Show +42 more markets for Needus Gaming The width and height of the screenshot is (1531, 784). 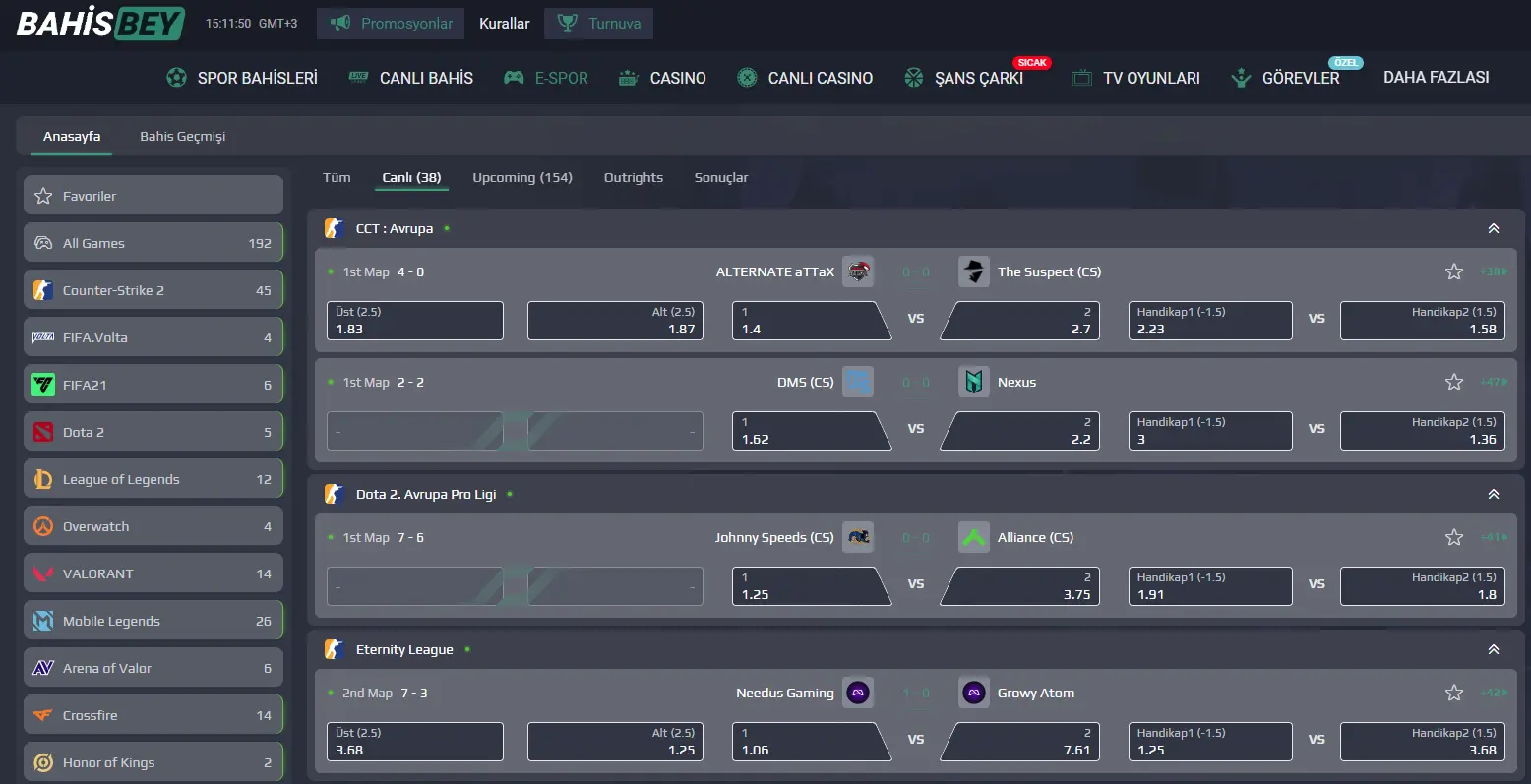[1493, 693]
